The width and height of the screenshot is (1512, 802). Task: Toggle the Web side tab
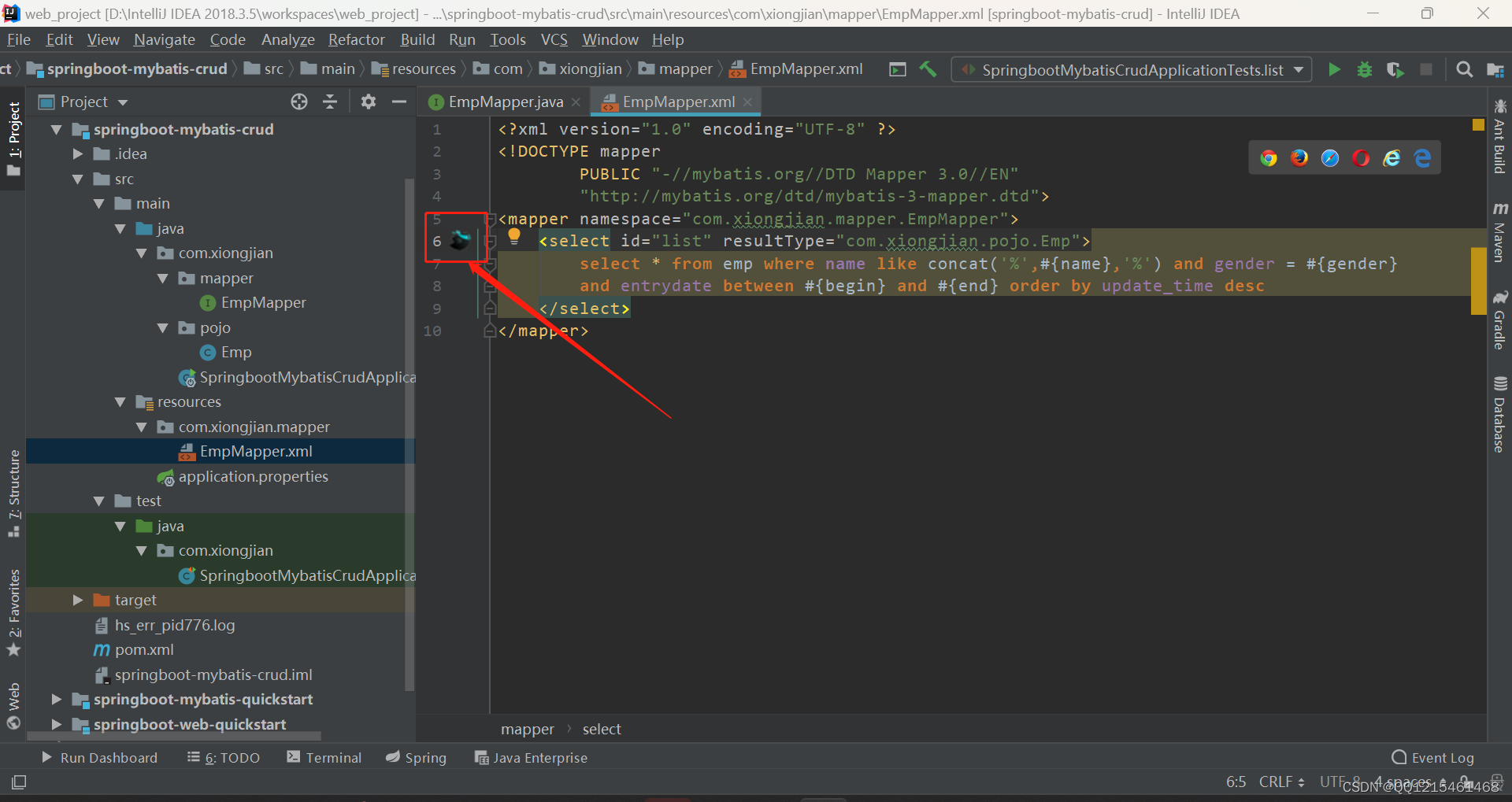13,706
